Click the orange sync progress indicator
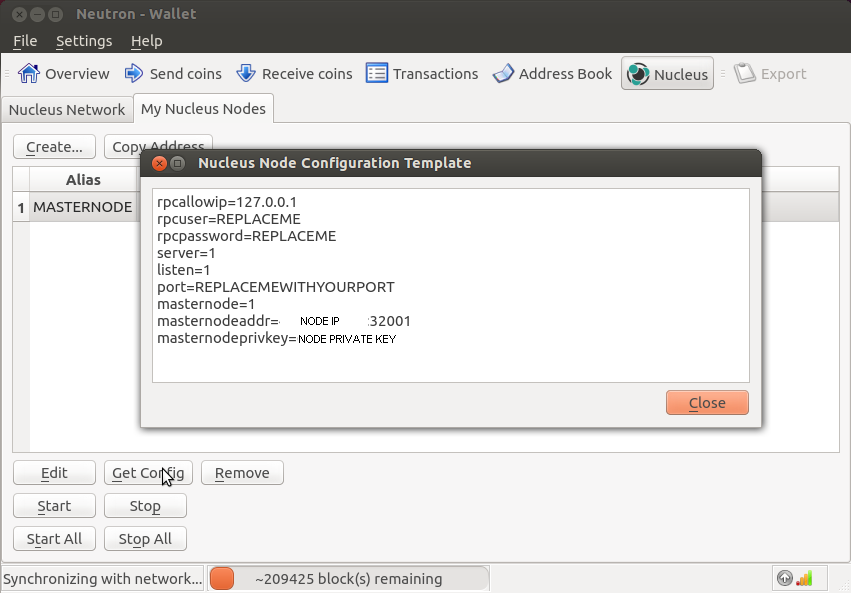The height and width of the screenshot is (593, 851). 222,578
